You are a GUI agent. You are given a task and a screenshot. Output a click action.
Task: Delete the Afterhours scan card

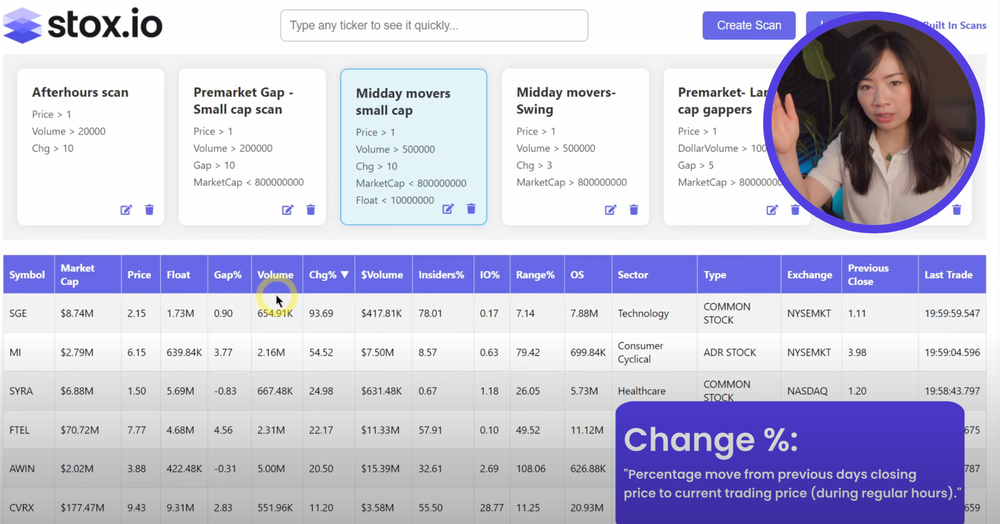[x=149, y=210]
